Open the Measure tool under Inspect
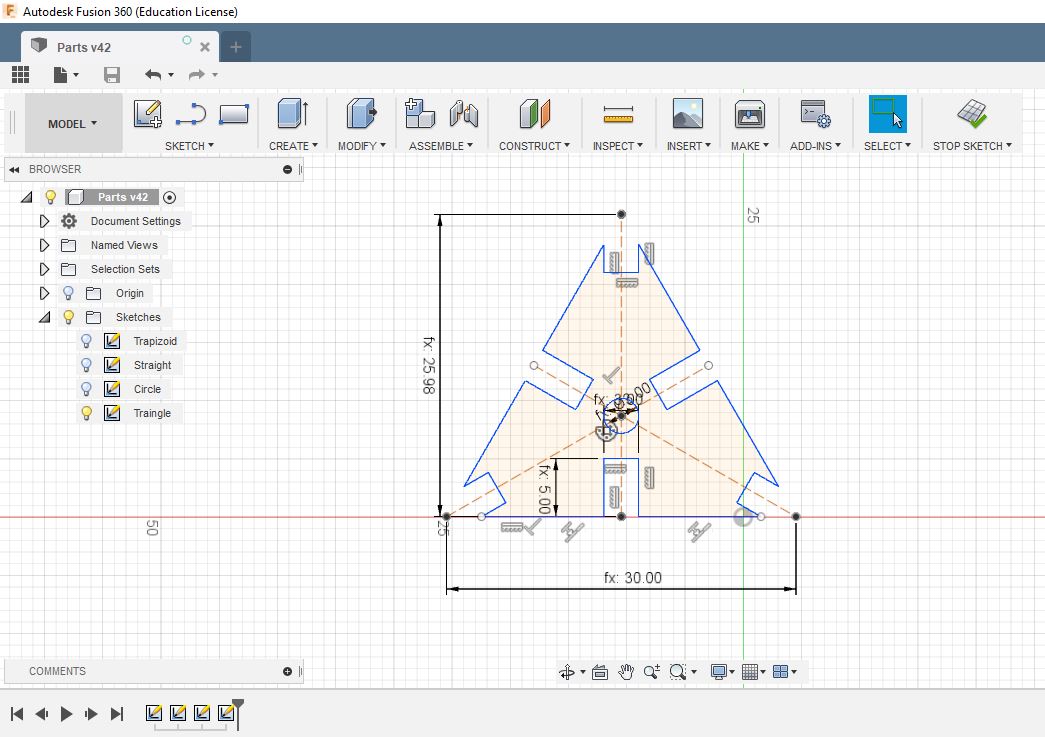Screen dimensions: 1045x737 tap(618, 114)
